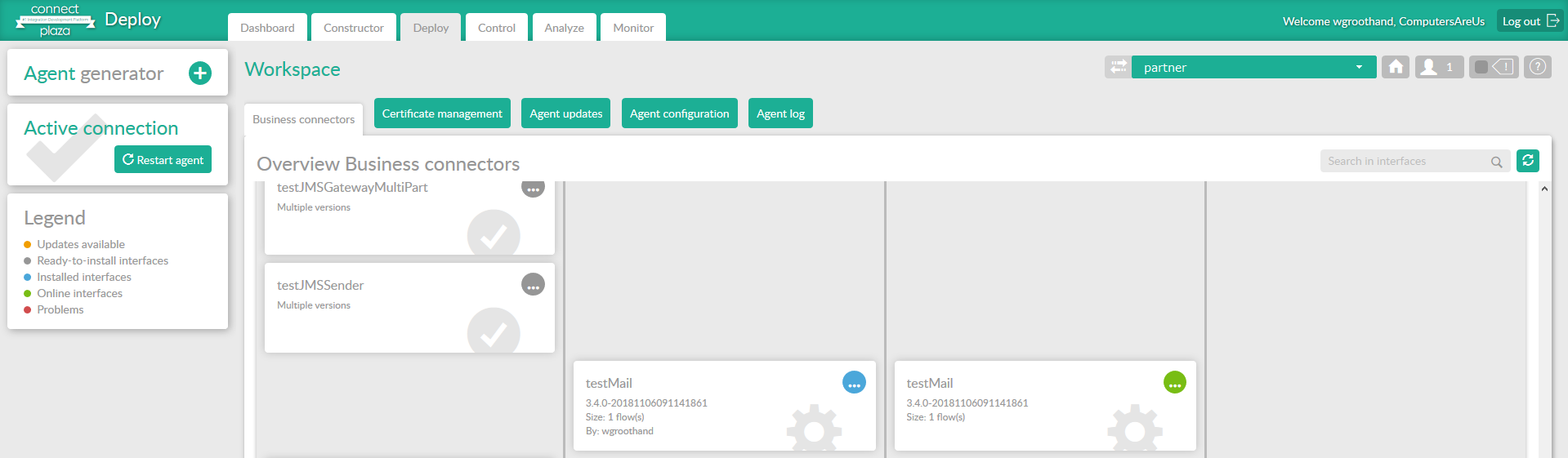Open Certificate management
The image size is (1568, 458).
point(442,113)
